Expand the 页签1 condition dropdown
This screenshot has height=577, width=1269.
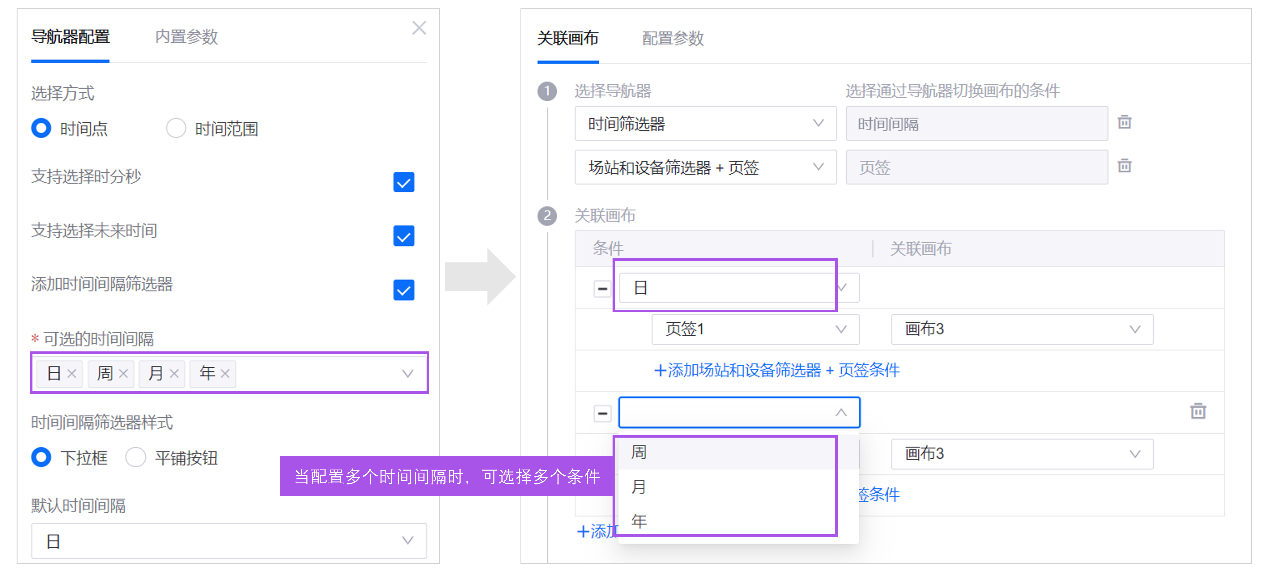[755, 329]
